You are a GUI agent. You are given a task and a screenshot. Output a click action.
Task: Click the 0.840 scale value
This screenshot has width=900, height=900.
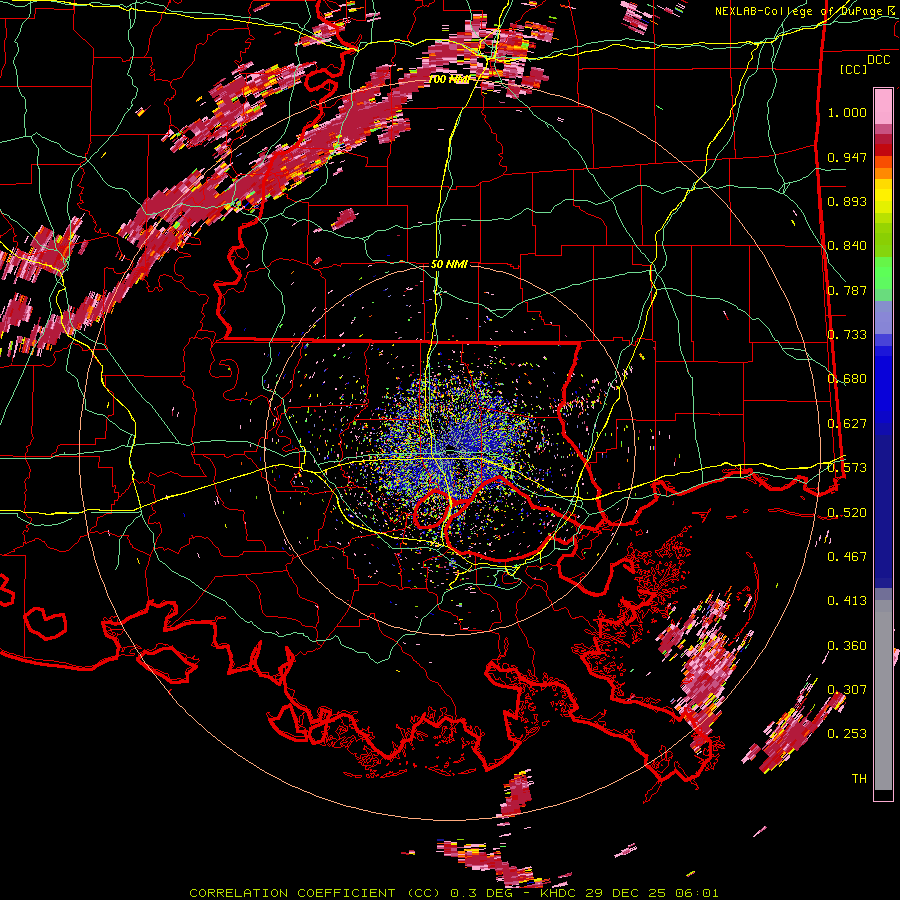tap(847, 246)
